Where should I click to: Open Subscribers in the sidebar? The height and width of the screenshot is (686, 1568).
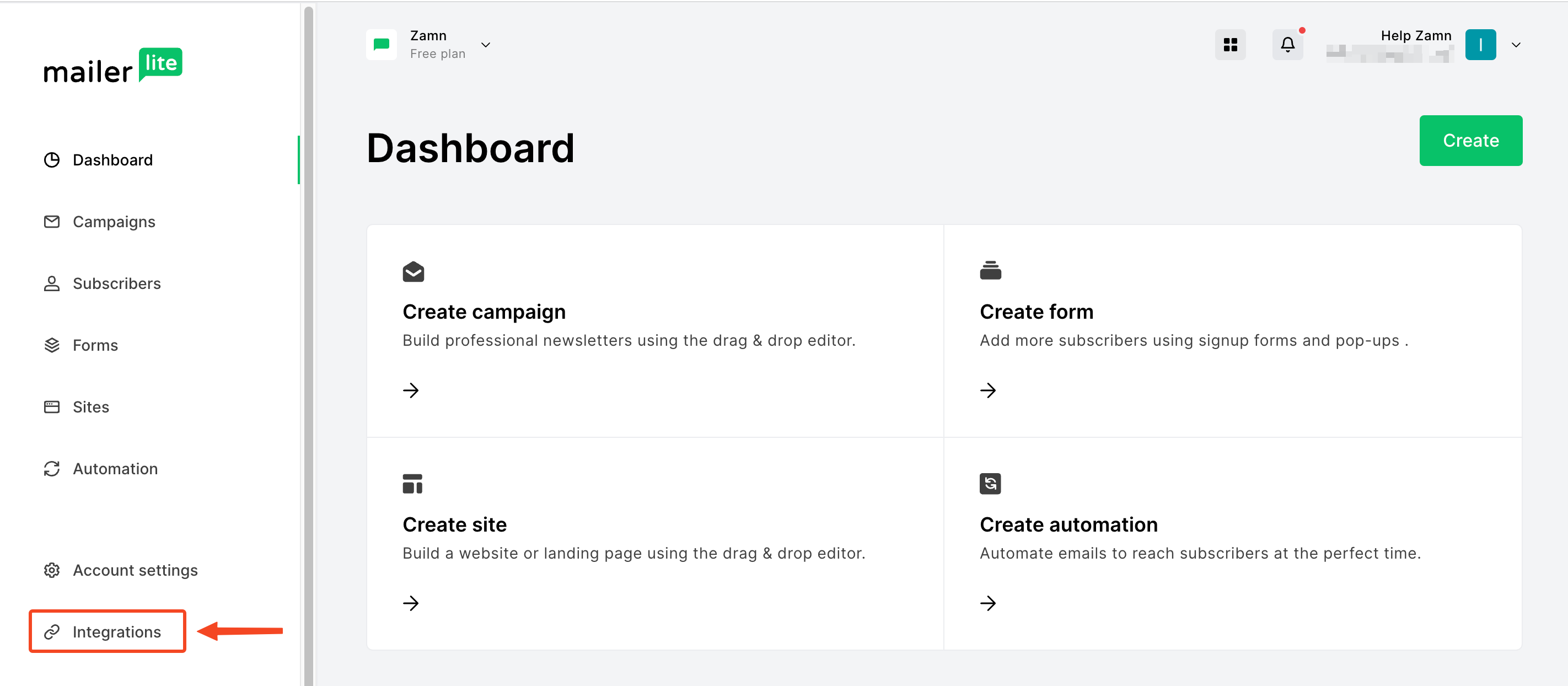coord(117,283)
